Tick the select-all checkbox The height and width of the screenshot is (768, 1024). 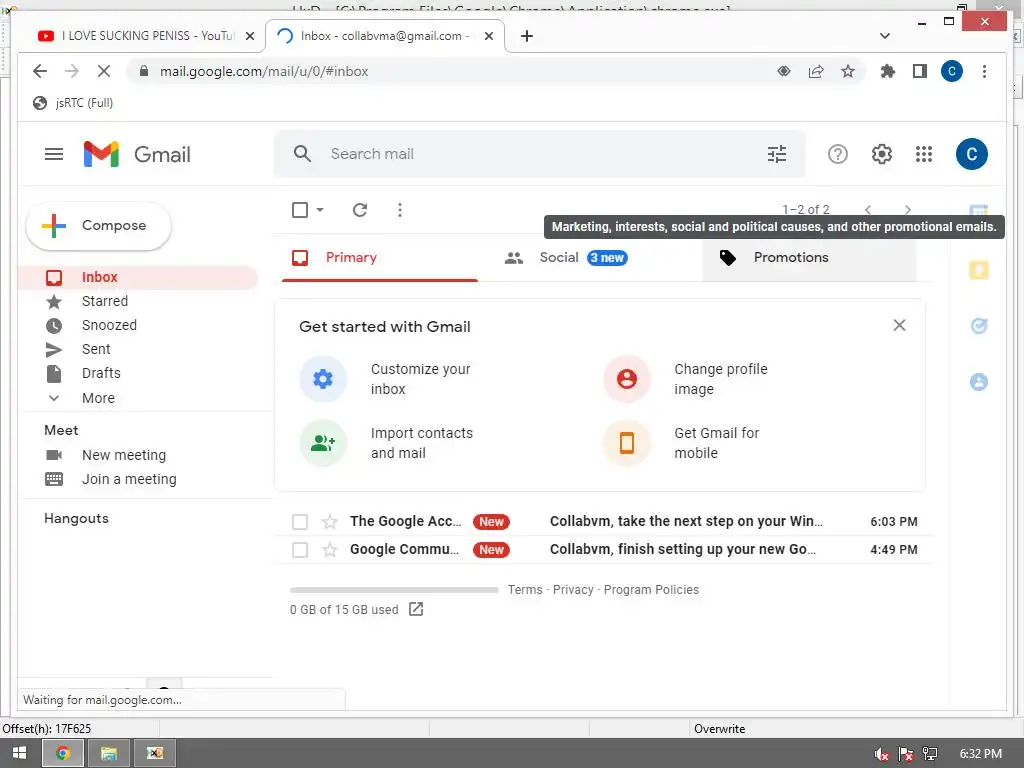click(x=300, y=210)
